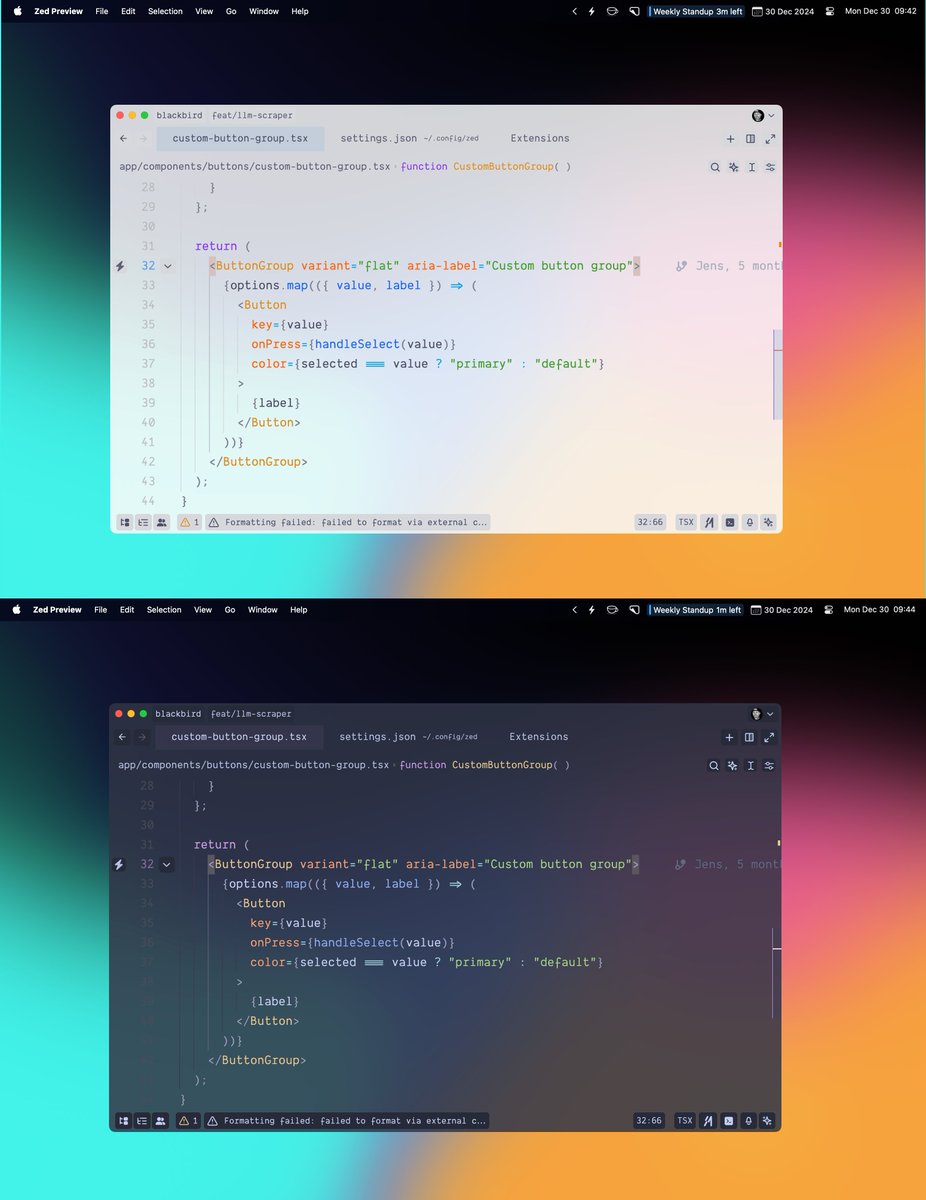Click the 32:66 cursor position in the light-theme status bar
926x1200 pixels.
pyautogui.click(x=650, y=522)
